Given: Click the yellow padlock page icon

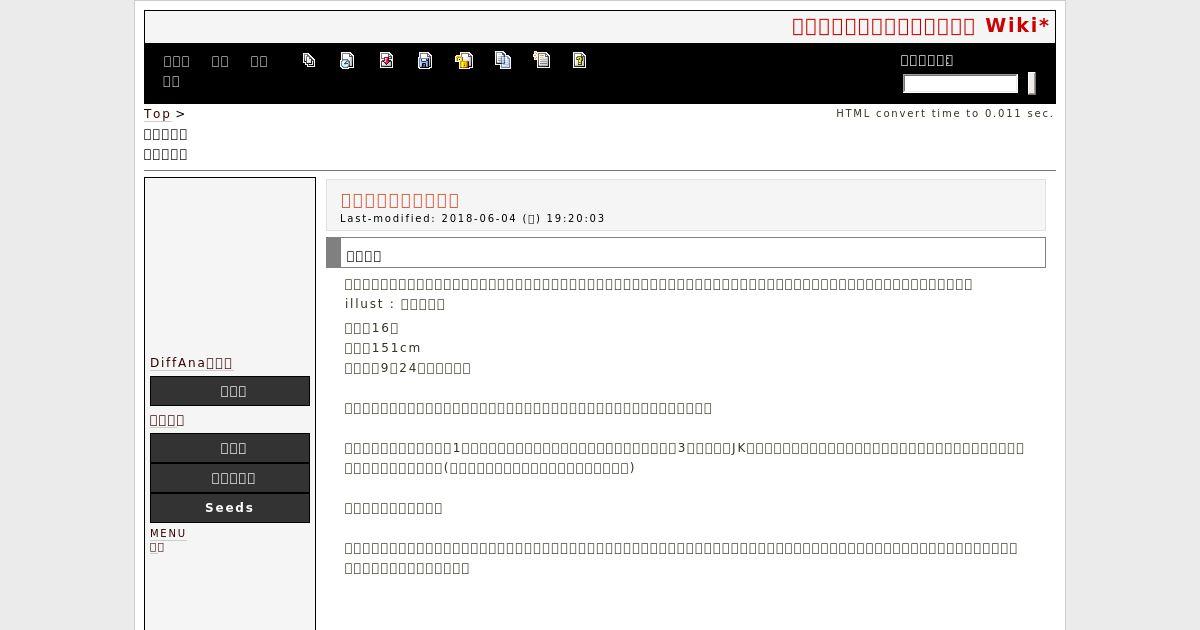Looking at the screenshot, I should (464, 60).
